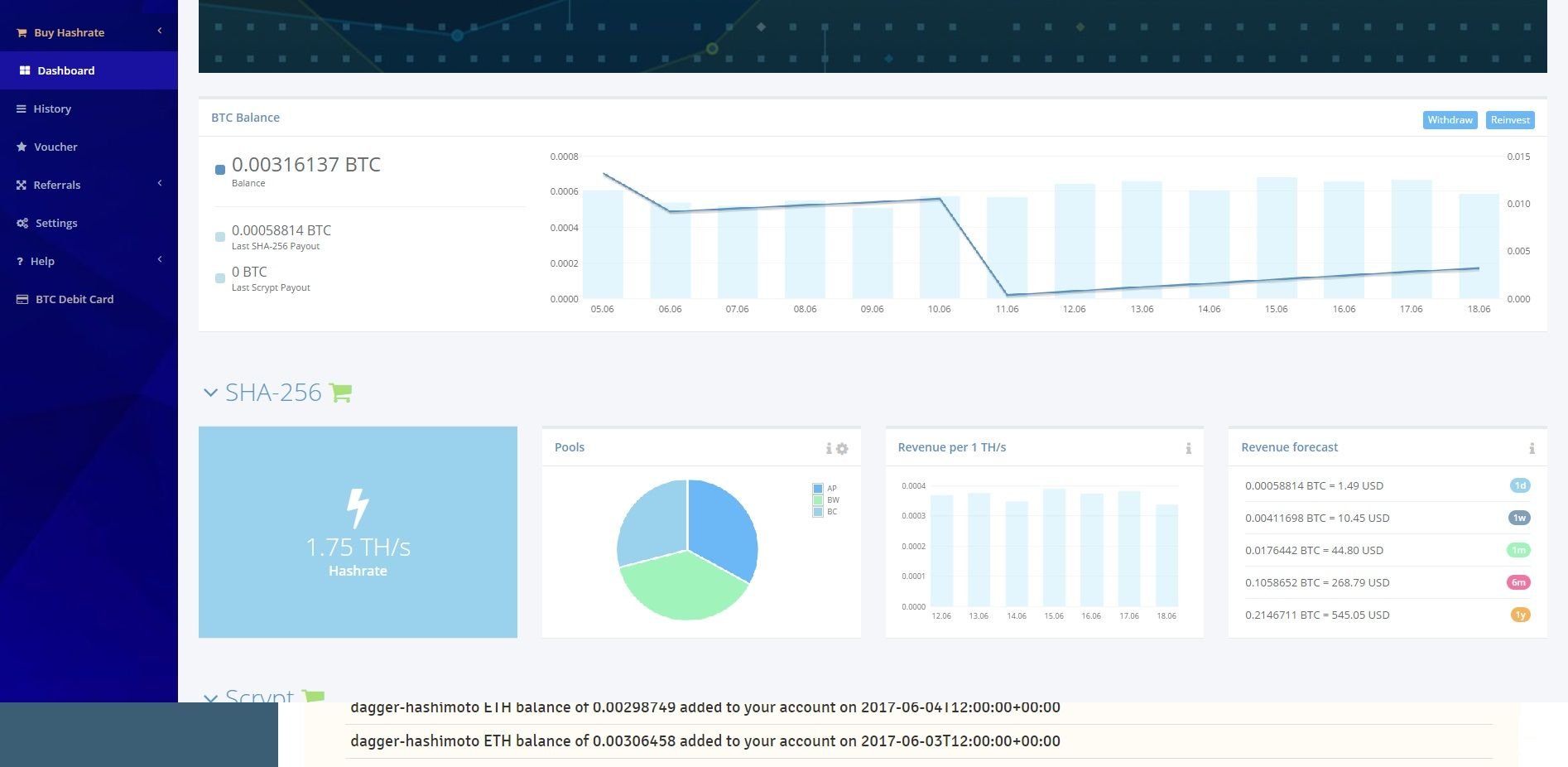Toggle BC legend entry in Pools chart
Image resolution: width=1568 pixels, height=767 pixels.
coord(825,512)
